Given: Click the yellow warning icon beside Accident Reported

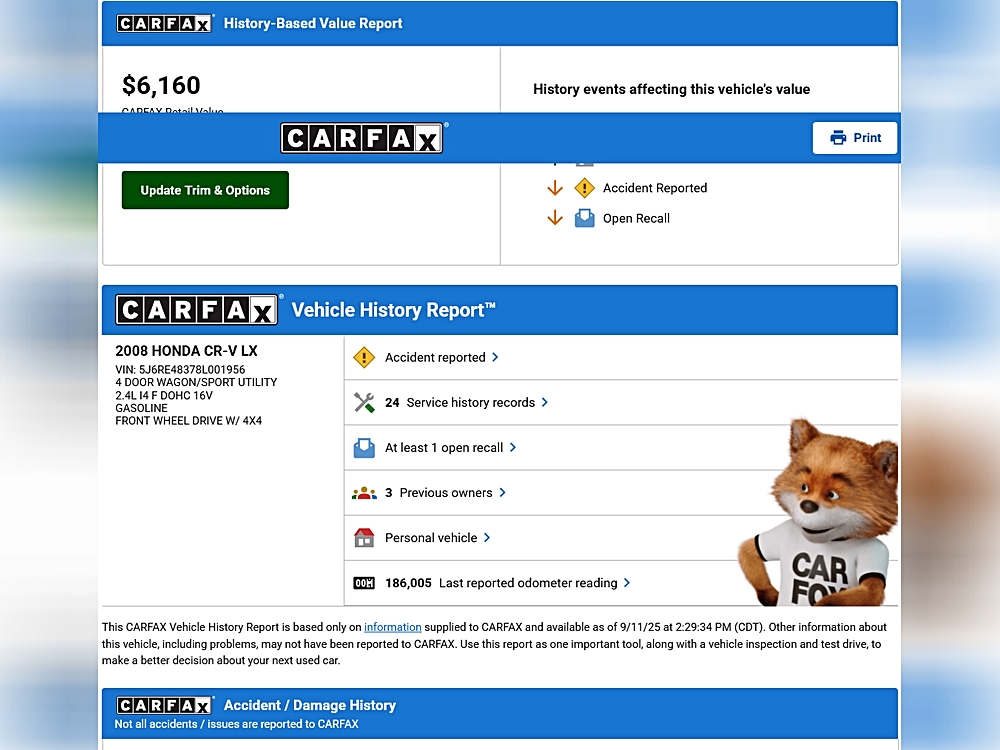Looking at the screenshot, I should click(x=584, y=188).
